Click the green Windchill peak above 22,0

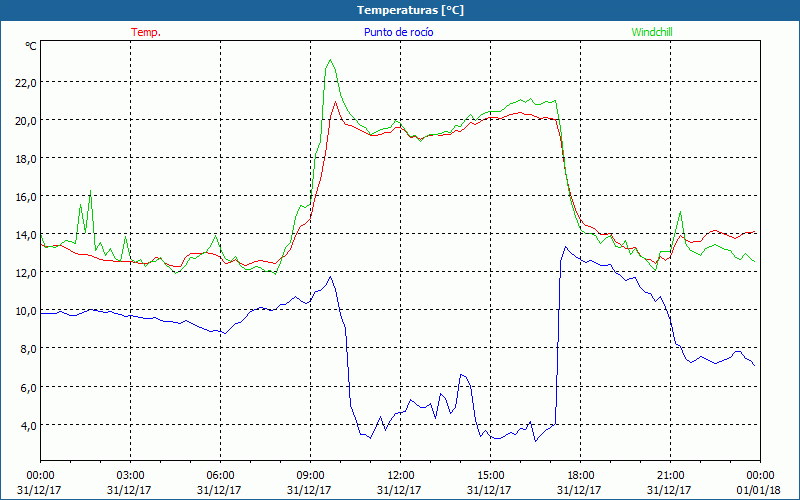(331, 60)
